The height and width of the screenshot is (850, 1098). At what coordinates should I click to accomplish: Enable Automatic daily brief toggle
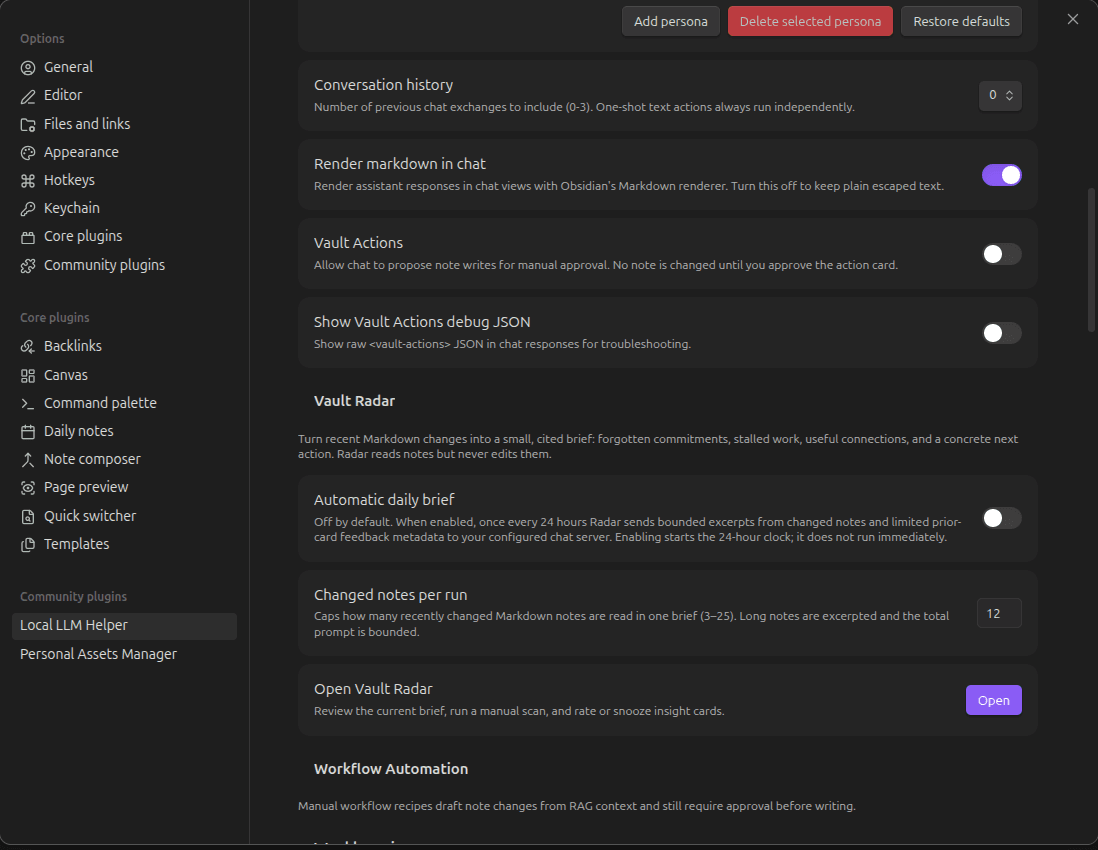(x=1001, y=518)
